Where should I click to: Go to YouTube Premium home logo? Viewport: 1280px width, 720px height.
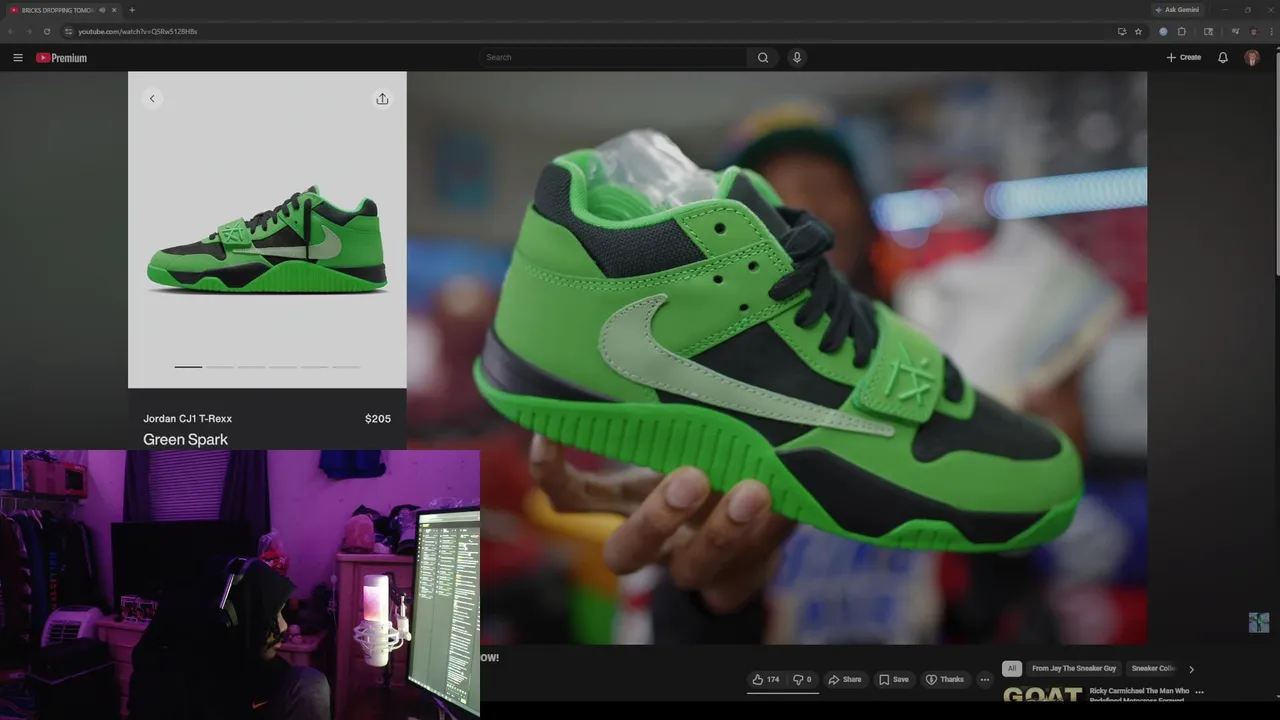(61, 58)
